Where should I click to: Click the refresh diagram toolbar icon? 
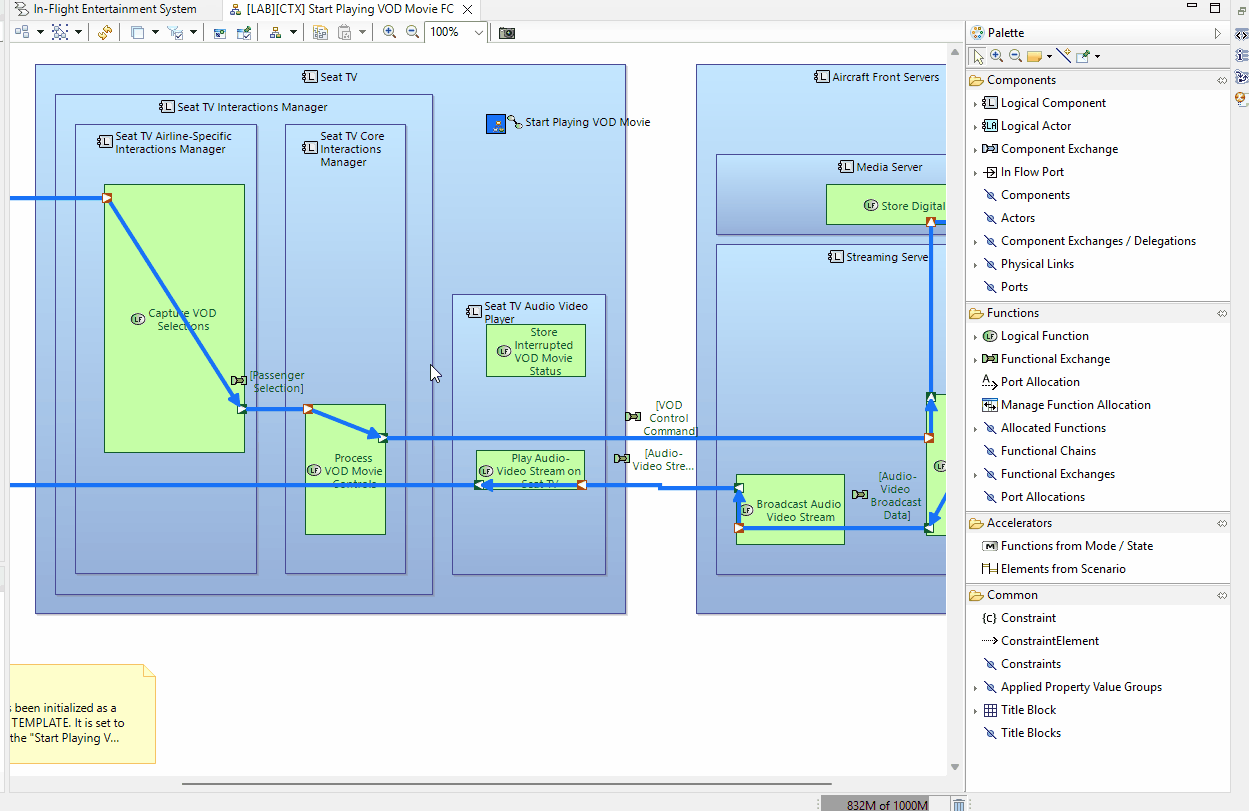(x=105, y=32)
